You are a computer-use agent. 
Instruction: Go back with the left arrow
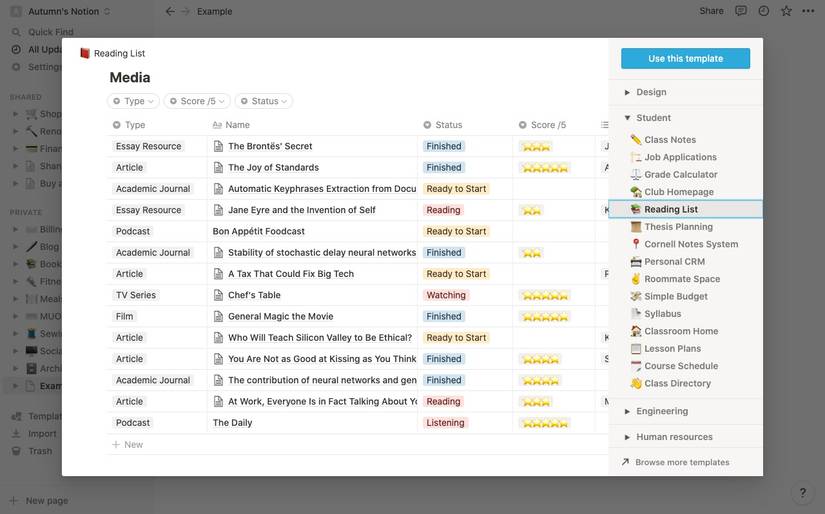coord(170,11)
